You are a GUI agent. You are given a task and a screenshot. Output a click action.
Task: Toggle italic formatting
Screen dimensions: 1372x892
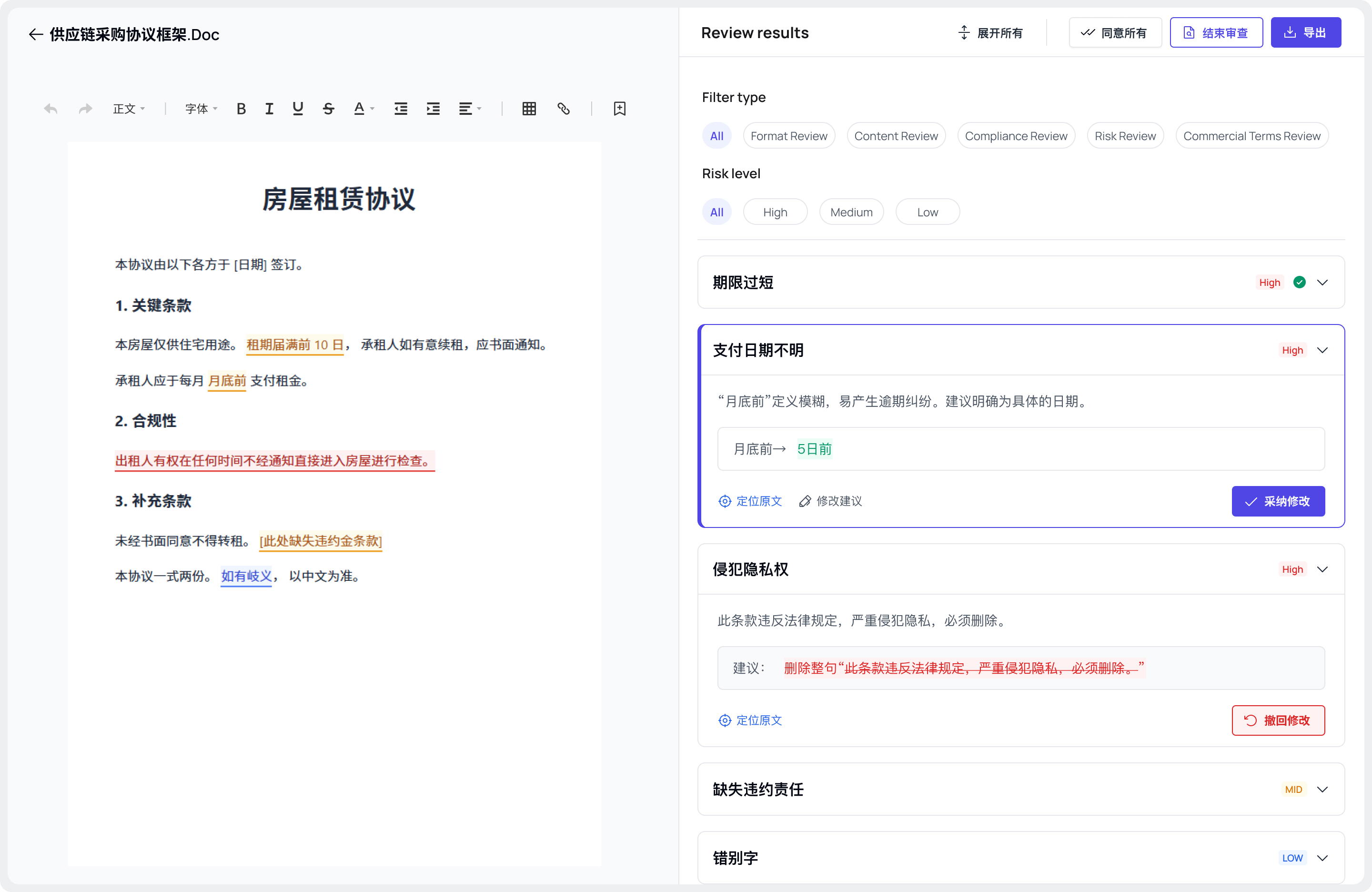[x=269, y=108]
